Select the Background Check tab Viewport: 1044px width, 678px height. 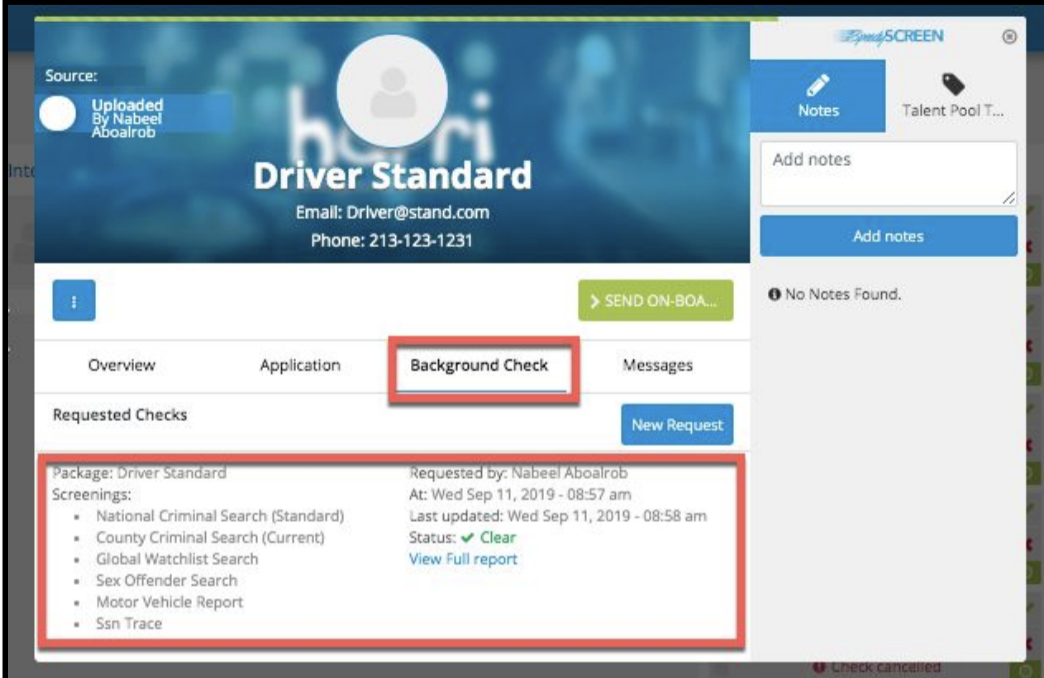479,365
